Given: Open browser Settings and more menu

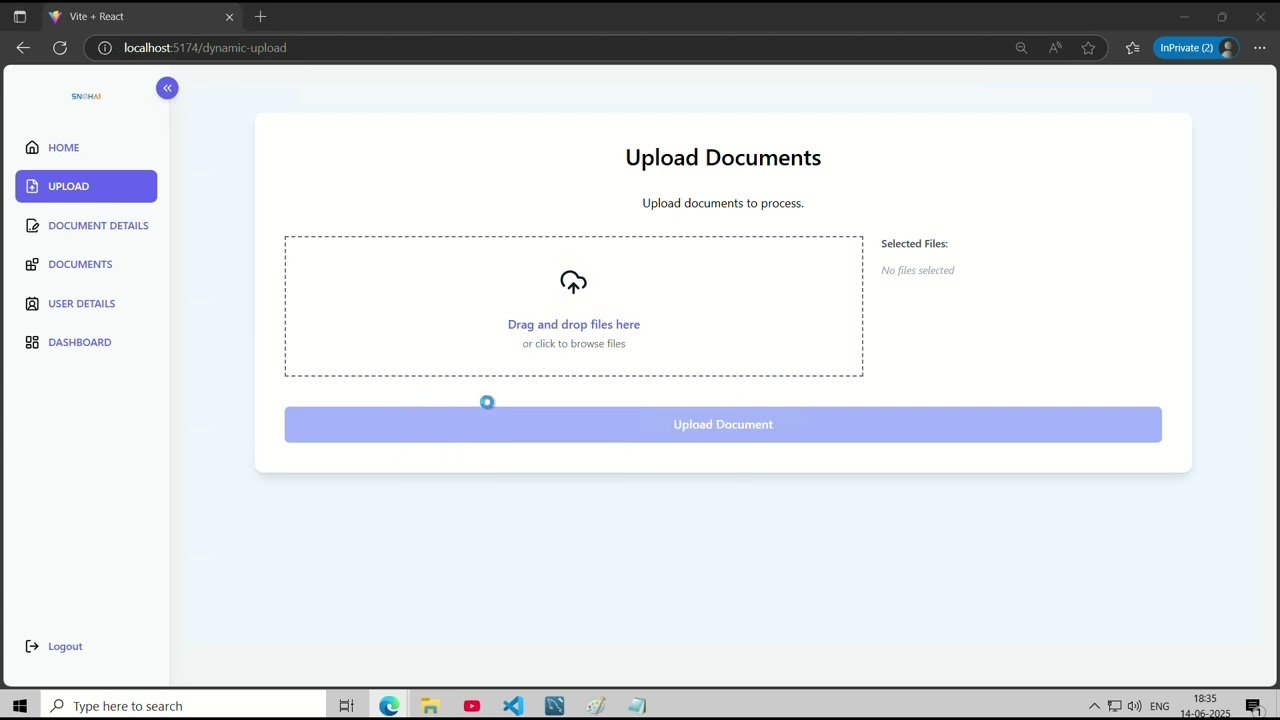Looking at the screenshot, I should (x=1259, y=47).
